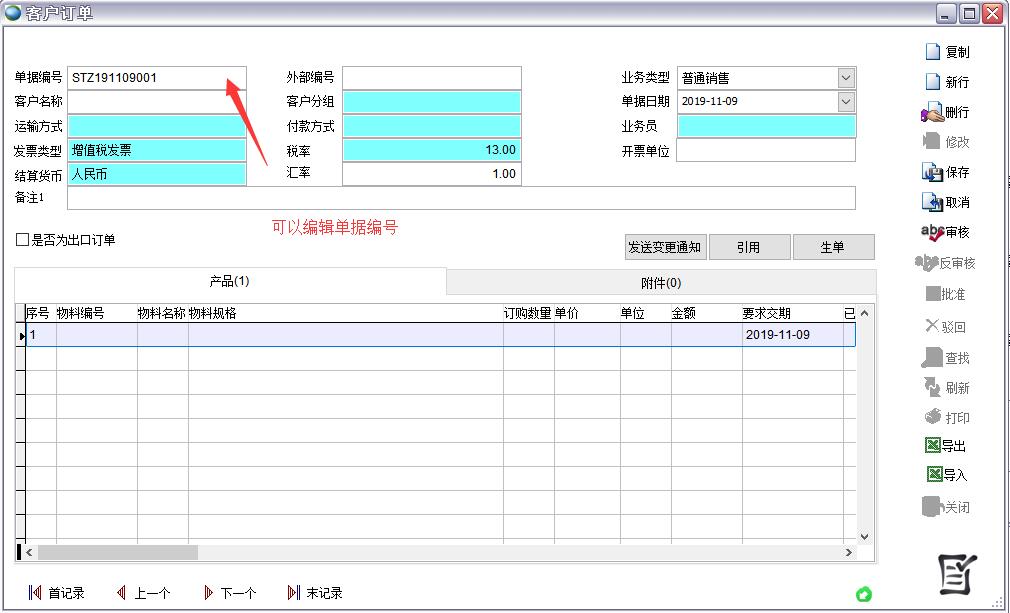Open the 单据日期 date picker dropdown
Image resolution: width=1010 pixels, height=613 pixels.
click(x=846, y=101)
